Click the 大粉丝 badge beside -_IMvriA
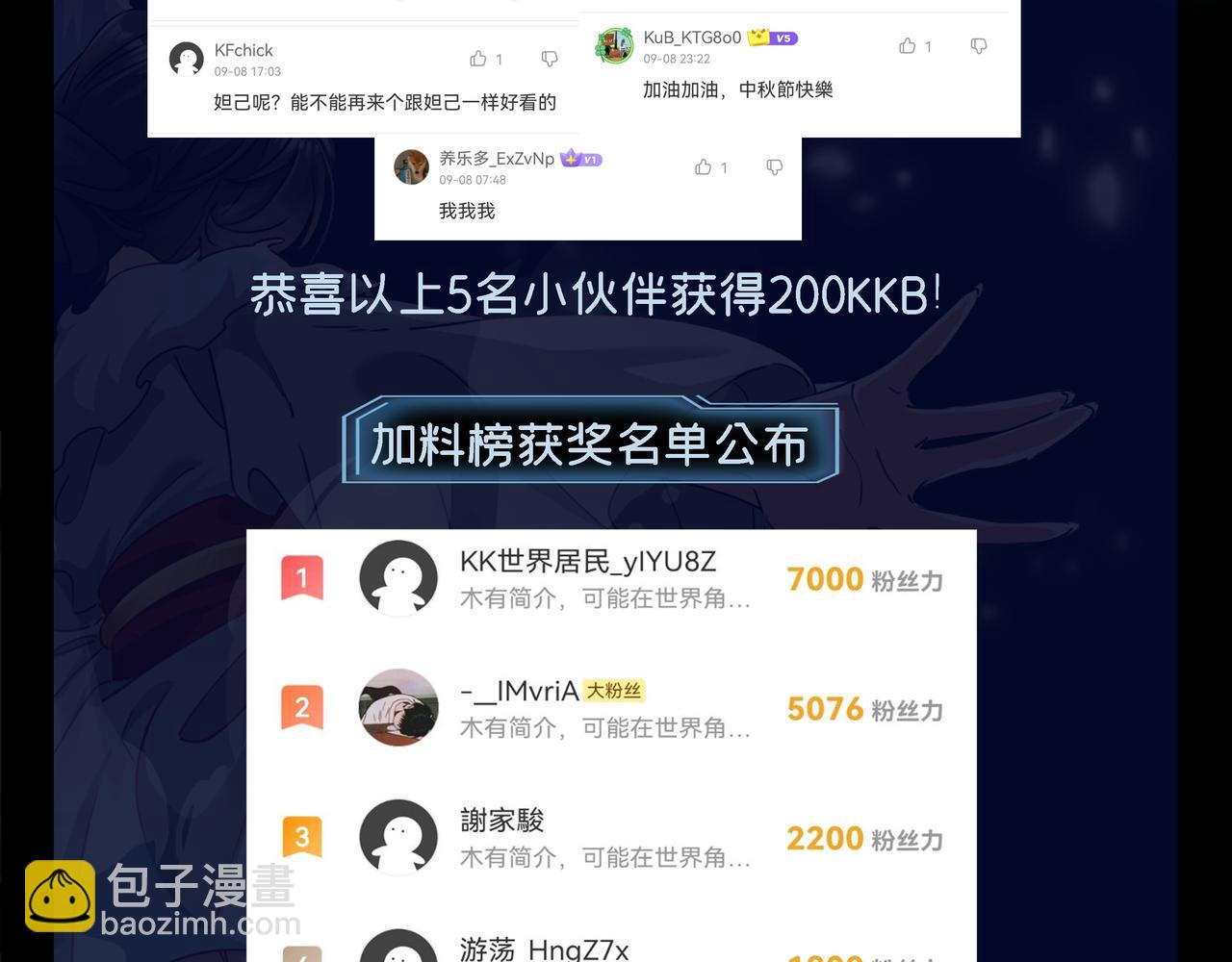The image size is (1232, 962). coord(614,691)
